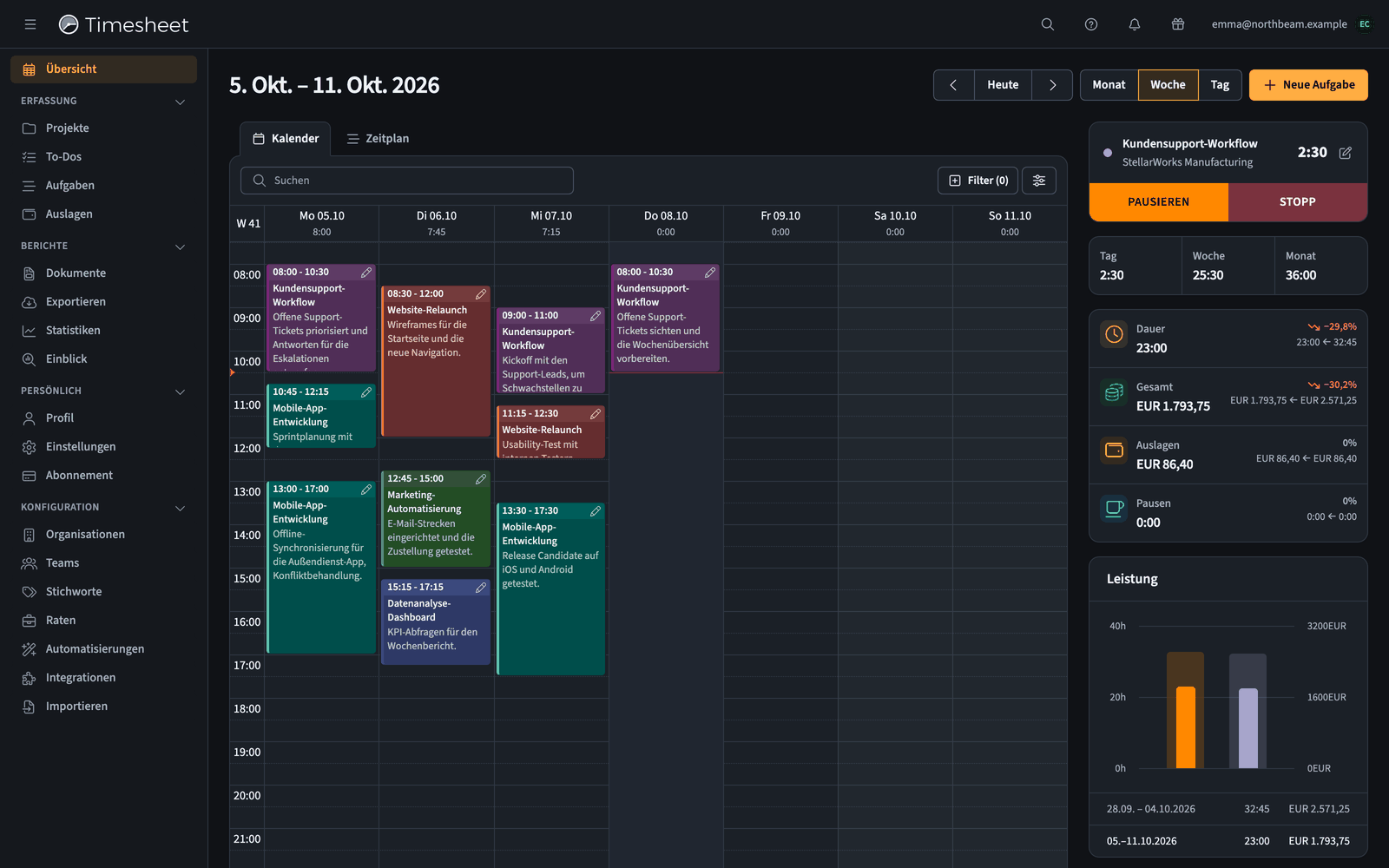Edit the Monday 13:00 - 17:00 Mobile-App entry
This screenshot has height=868, width=1389.
click(x=366, y=490)
